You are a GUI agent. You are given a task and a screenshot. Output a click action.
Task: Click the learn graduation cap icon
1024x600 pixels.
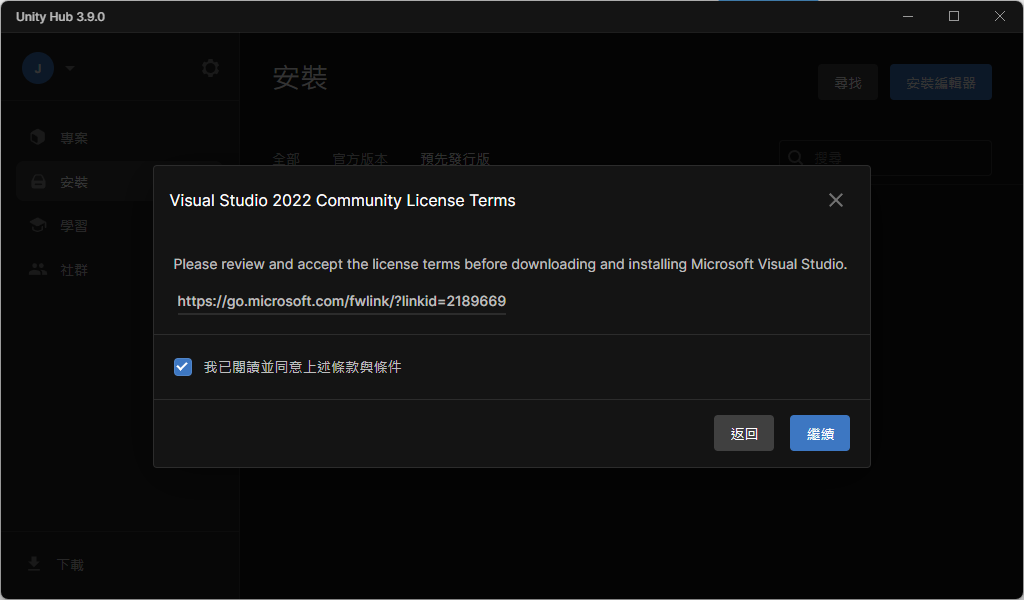click(38, 225)
